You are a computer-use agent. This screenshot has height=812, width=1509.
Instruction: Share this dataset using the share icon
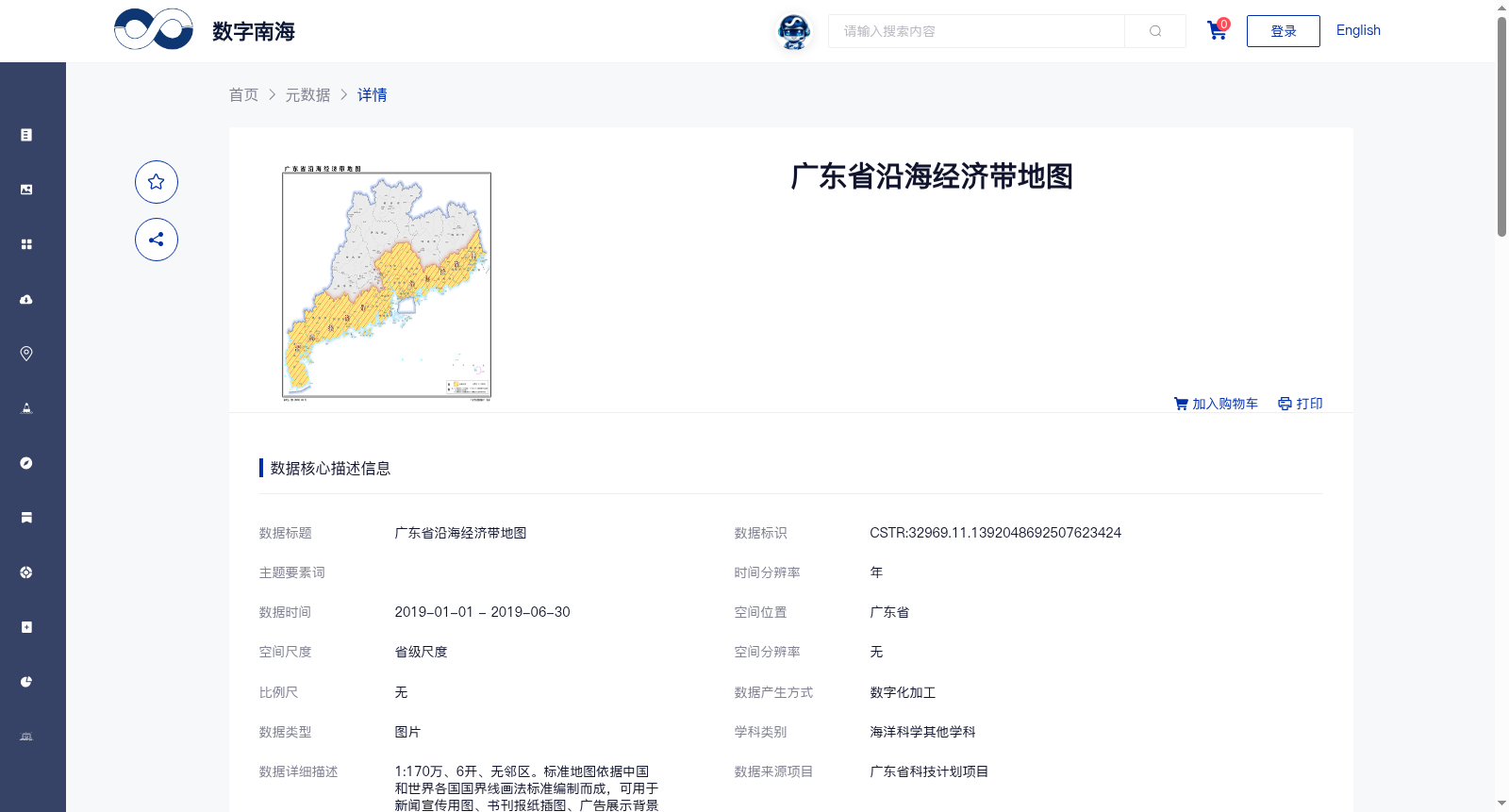pyautogui.click(x=157, y=240)
